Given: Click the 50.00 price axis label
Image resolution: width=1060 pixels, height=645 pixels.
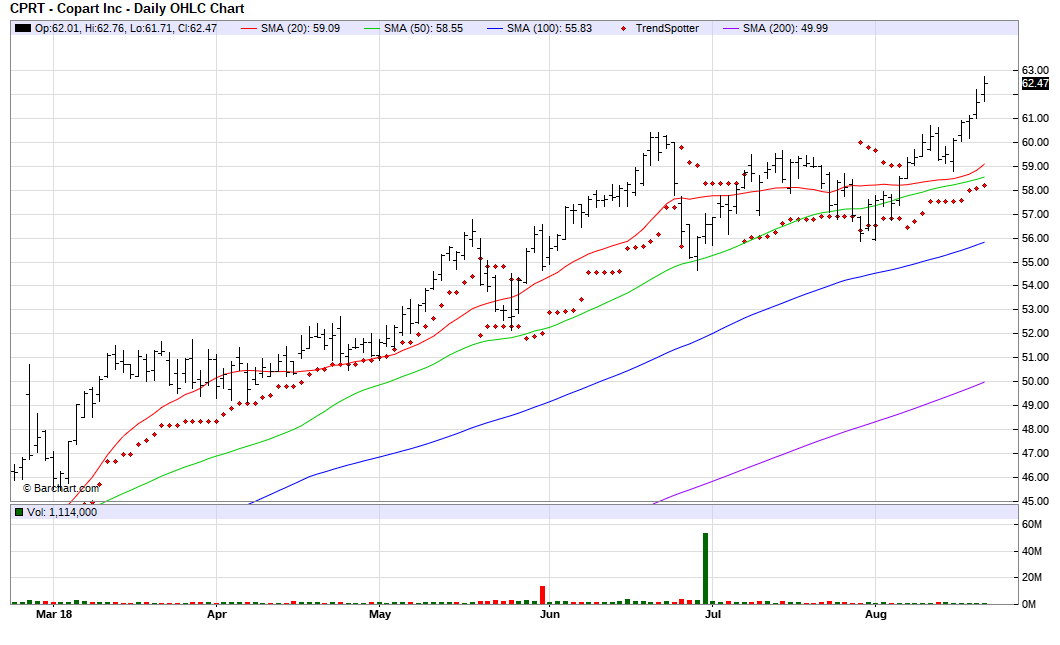Looking at the screenshot, I should click(1035, 381).
